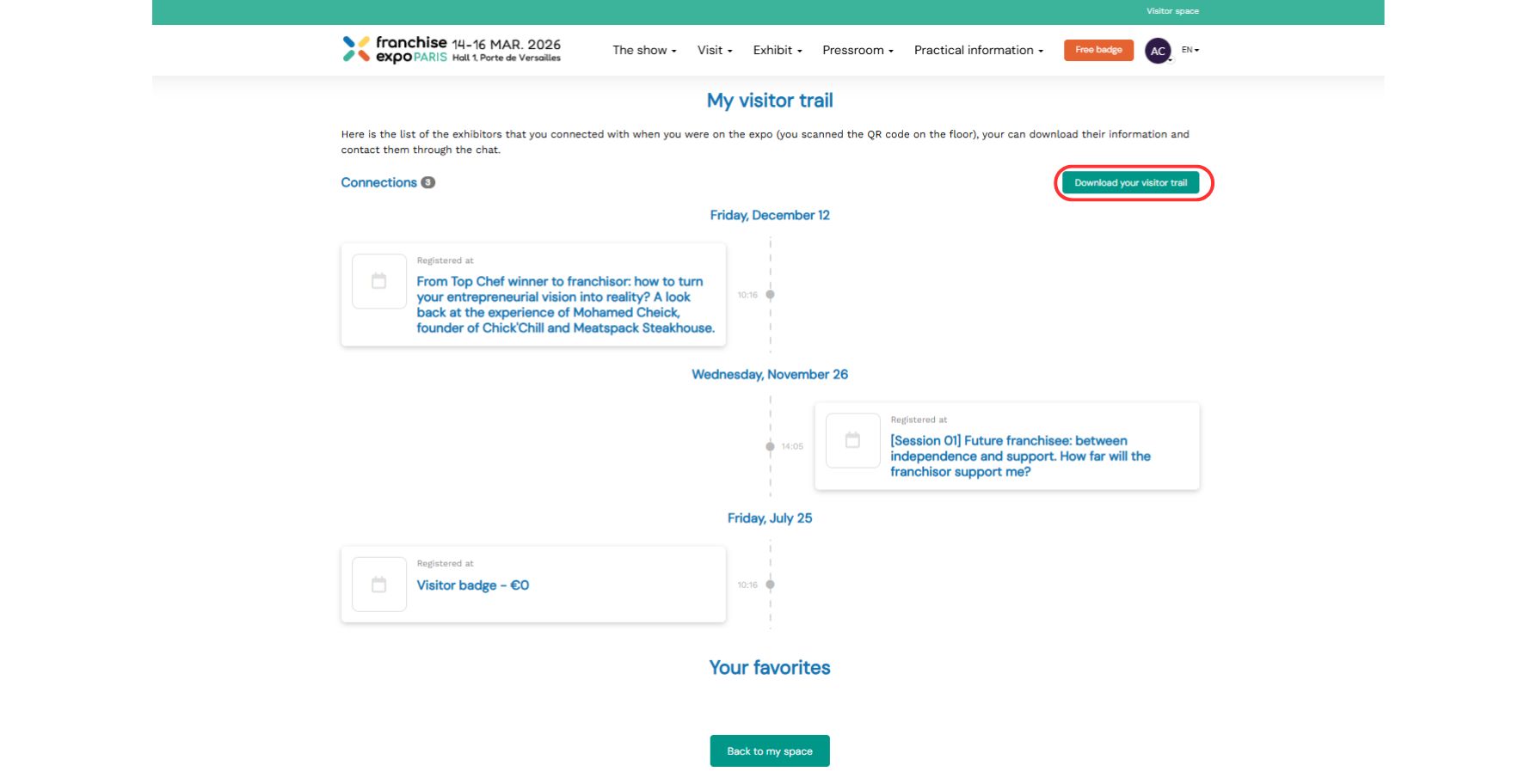Expand the Visit dropdown menu
Image resolution: width=1537 pixels, height=784 pixels.
[x=714, y=50]
